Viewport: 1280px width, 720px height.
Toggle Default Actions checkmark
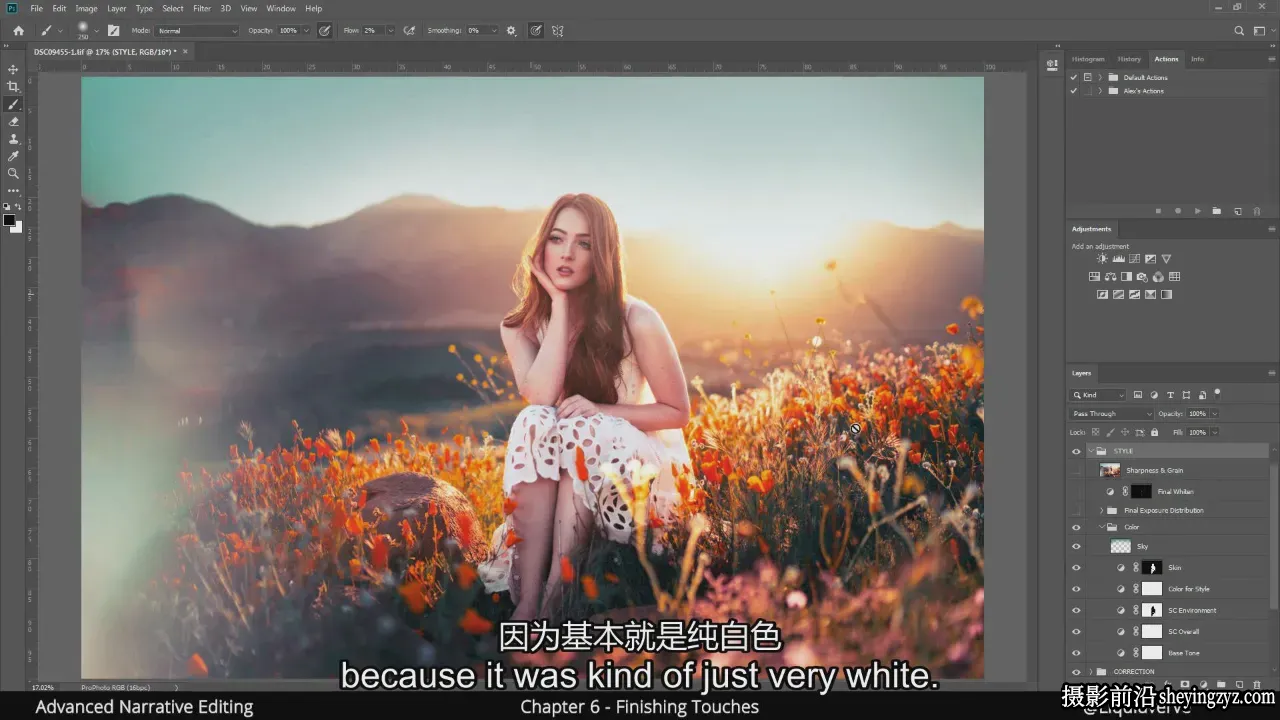[x=1074, y=77]
